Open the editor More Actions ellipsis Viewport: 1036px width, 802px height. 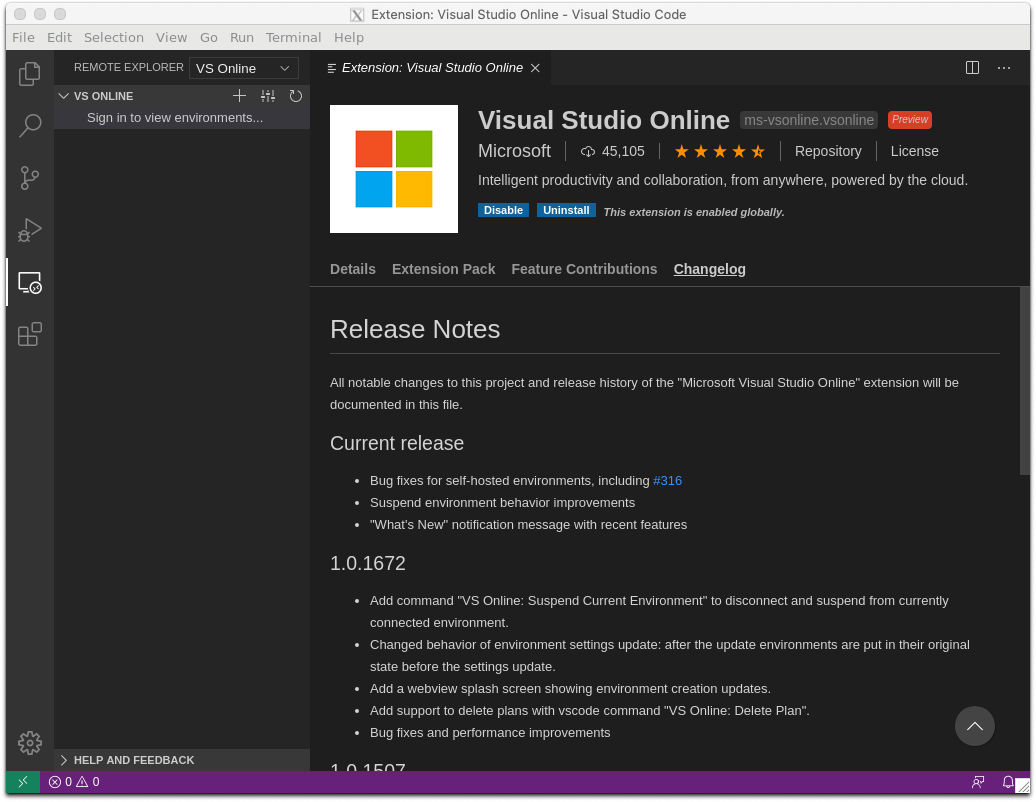pyautogui.click(x=1004, y=67)
